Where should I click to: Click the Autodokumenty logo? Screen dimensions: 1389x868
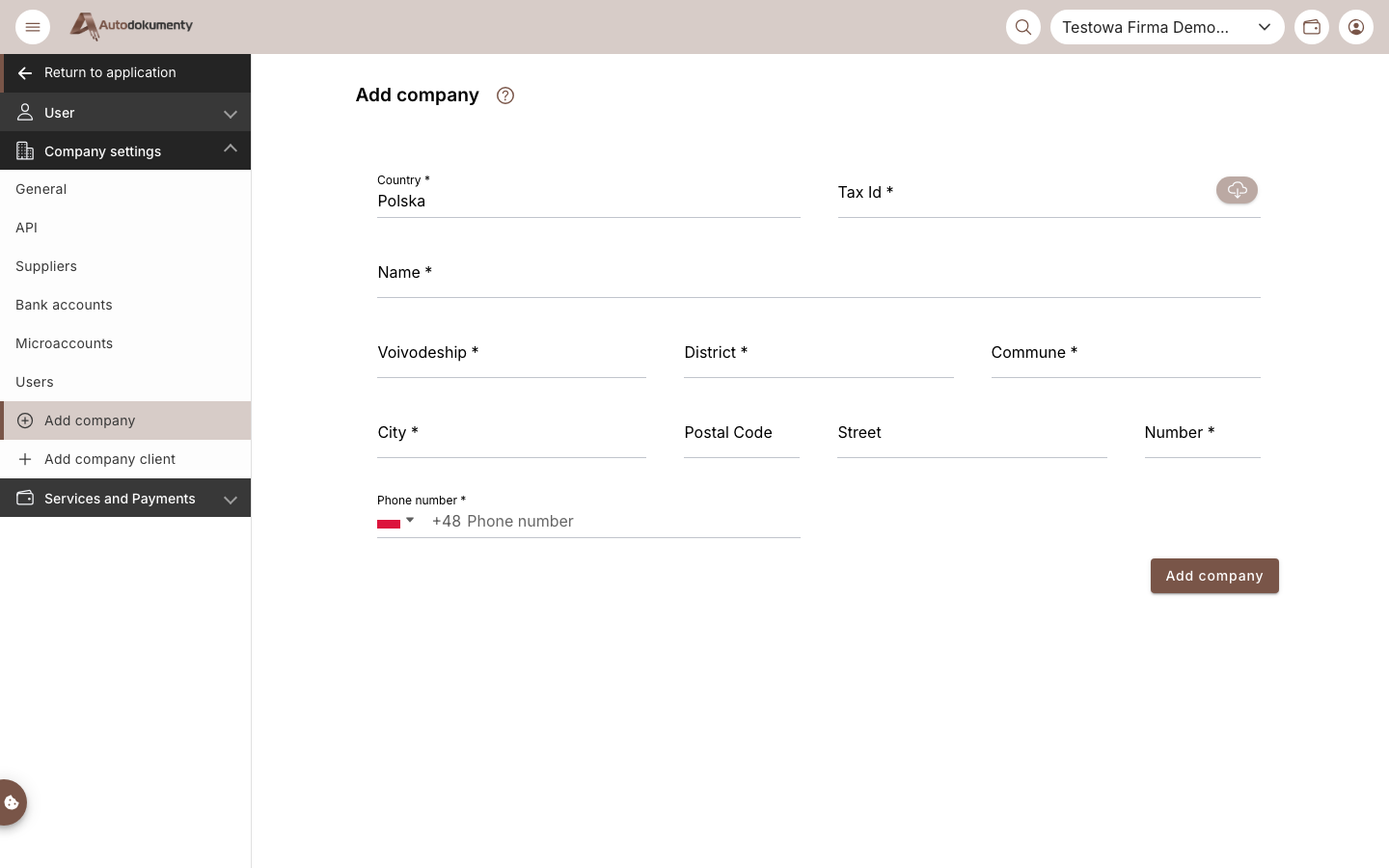click(131, 26)
